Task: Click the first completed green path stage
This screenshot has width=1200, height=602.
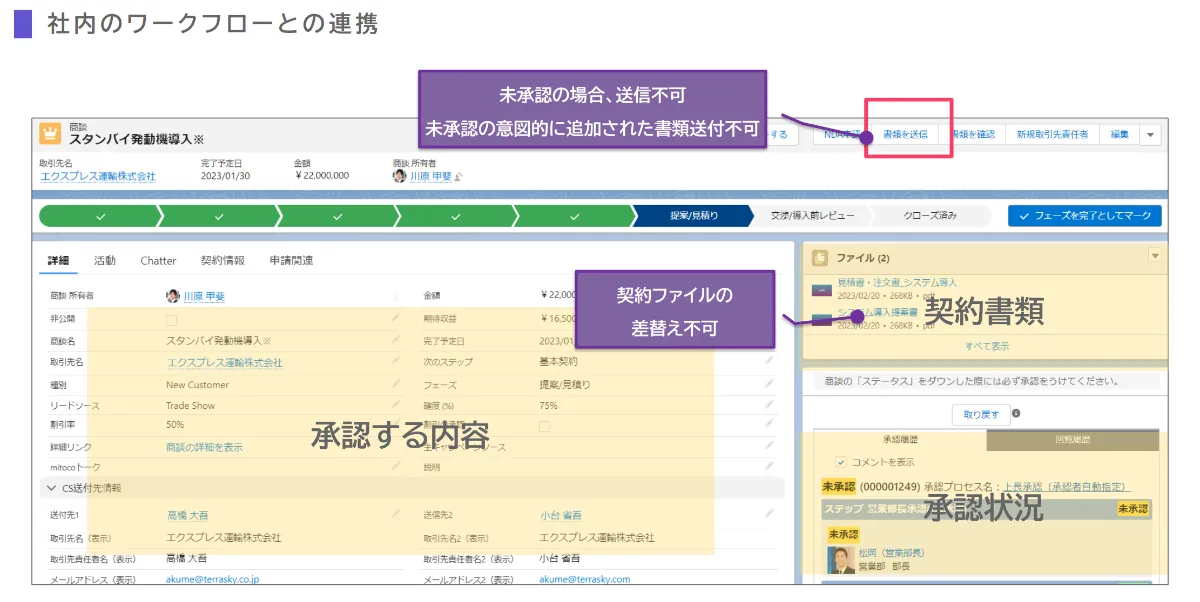Action: click(x=98, y=216)
